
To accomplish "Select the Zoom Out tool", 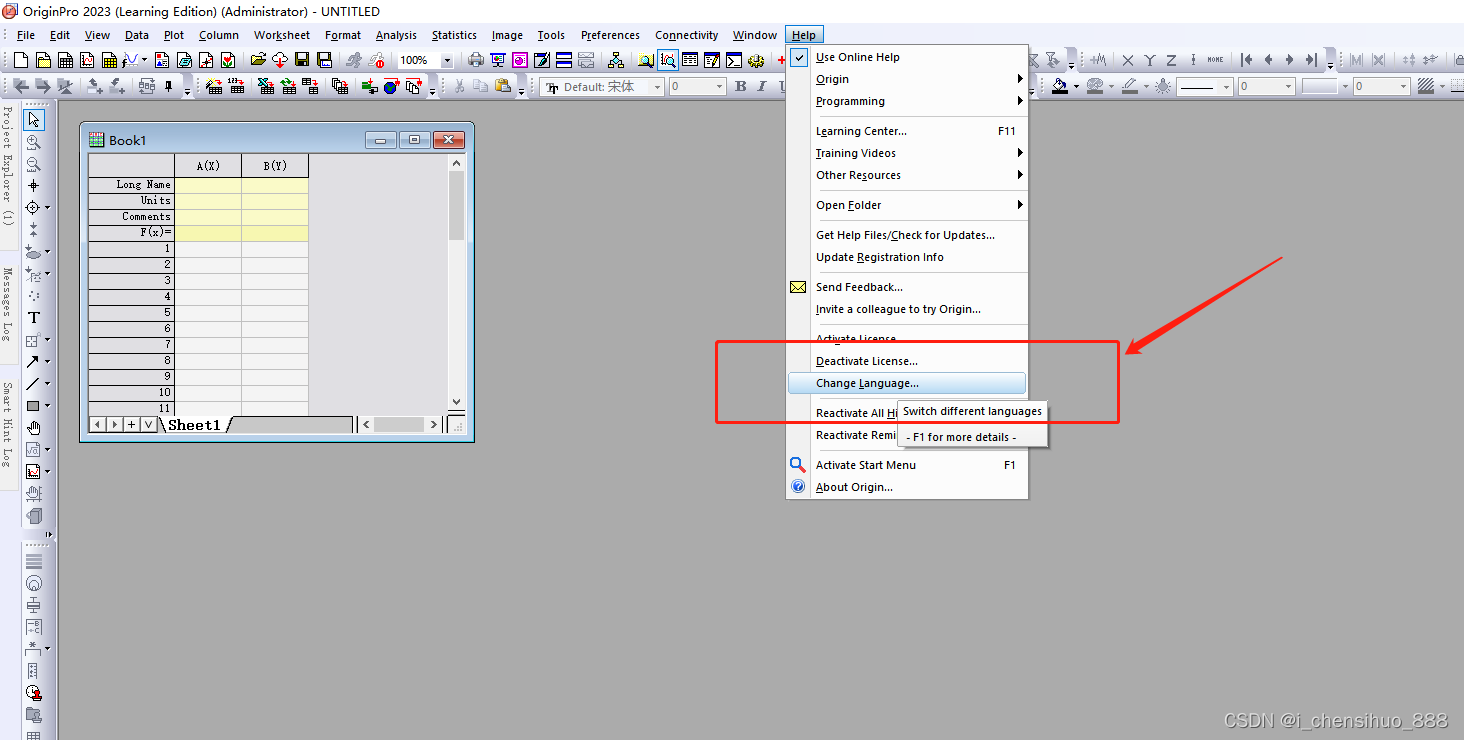I will pyautogui.click(x=34, y=164).
